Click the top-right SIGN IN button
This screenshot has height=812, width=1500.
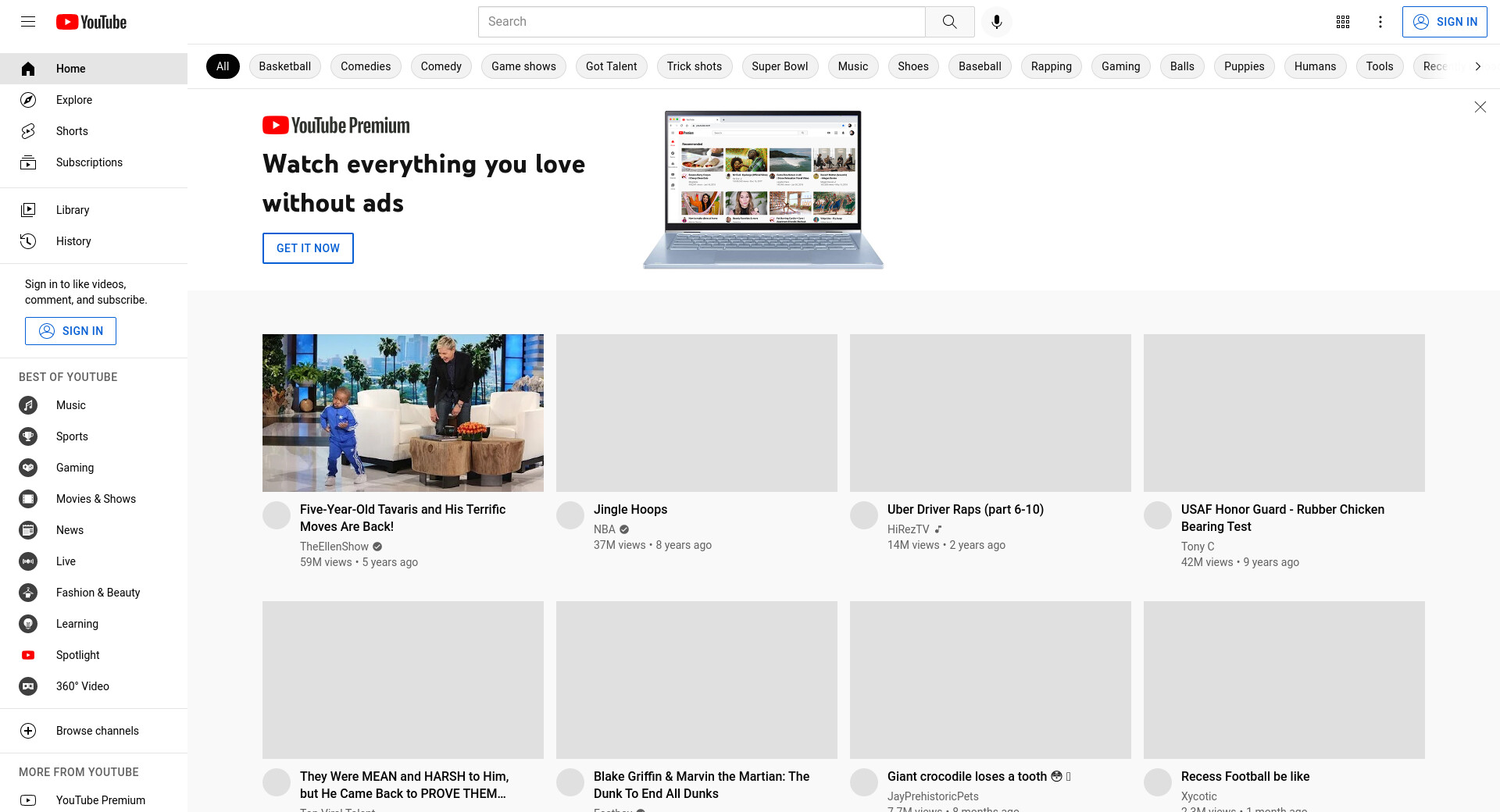coord(1445,22)
